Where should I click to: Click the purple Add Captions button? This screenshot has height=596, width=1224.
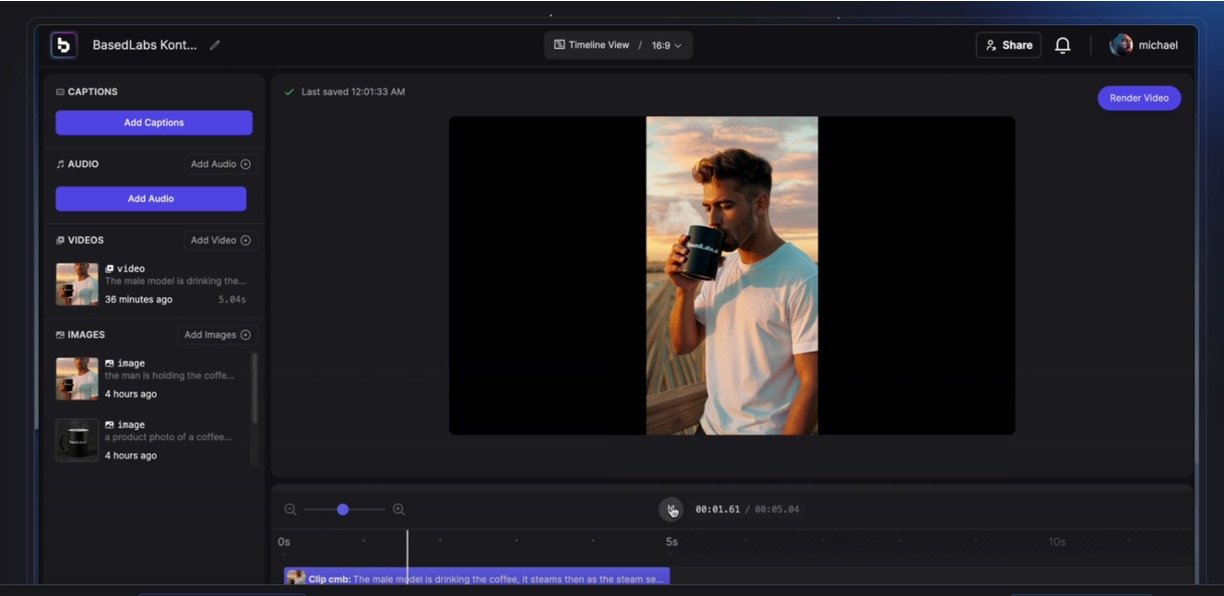[154, 123]
